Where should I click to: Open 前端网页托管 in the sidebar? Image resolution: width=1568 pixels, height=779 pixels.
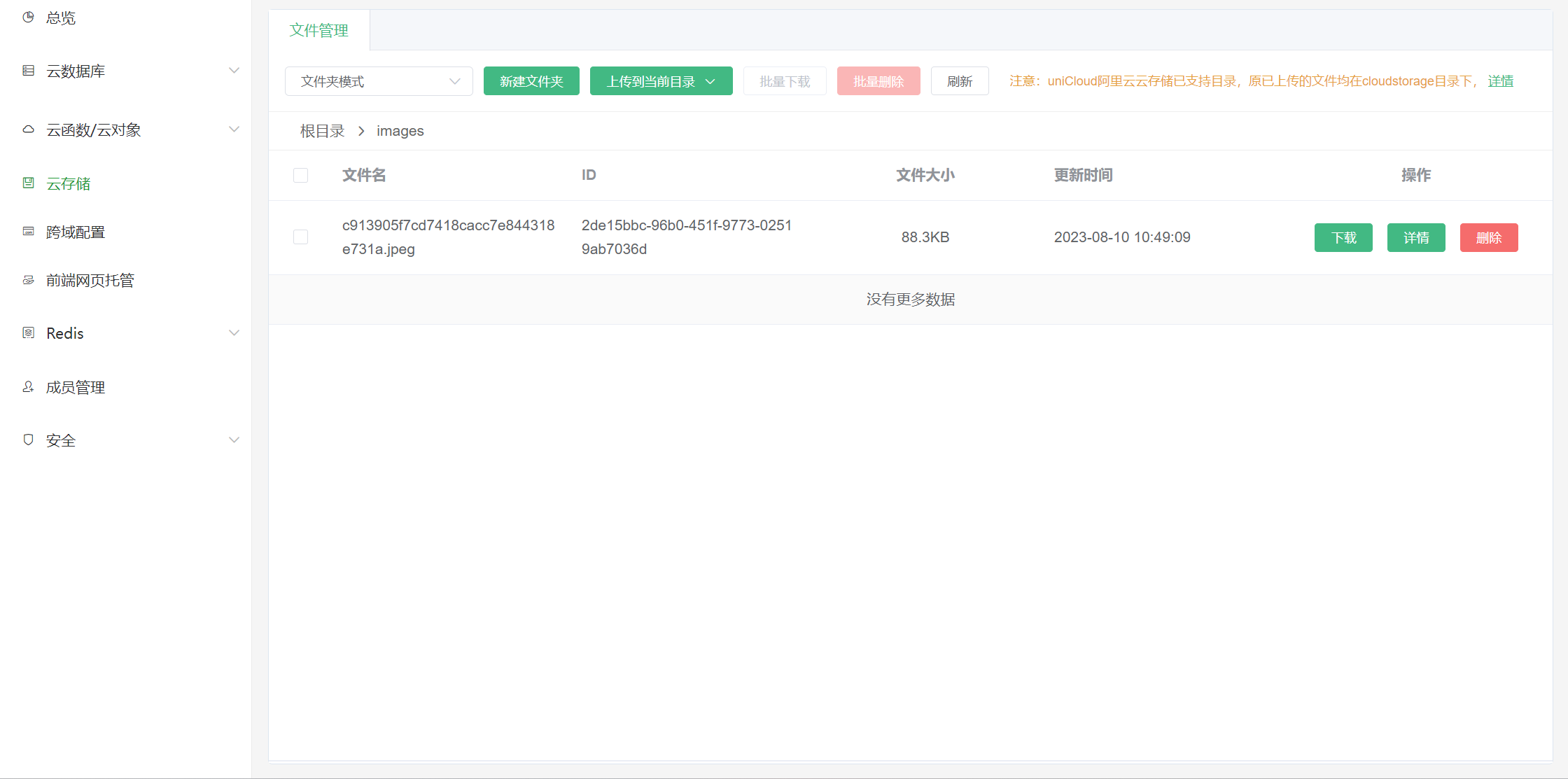(x=90, y=280)
